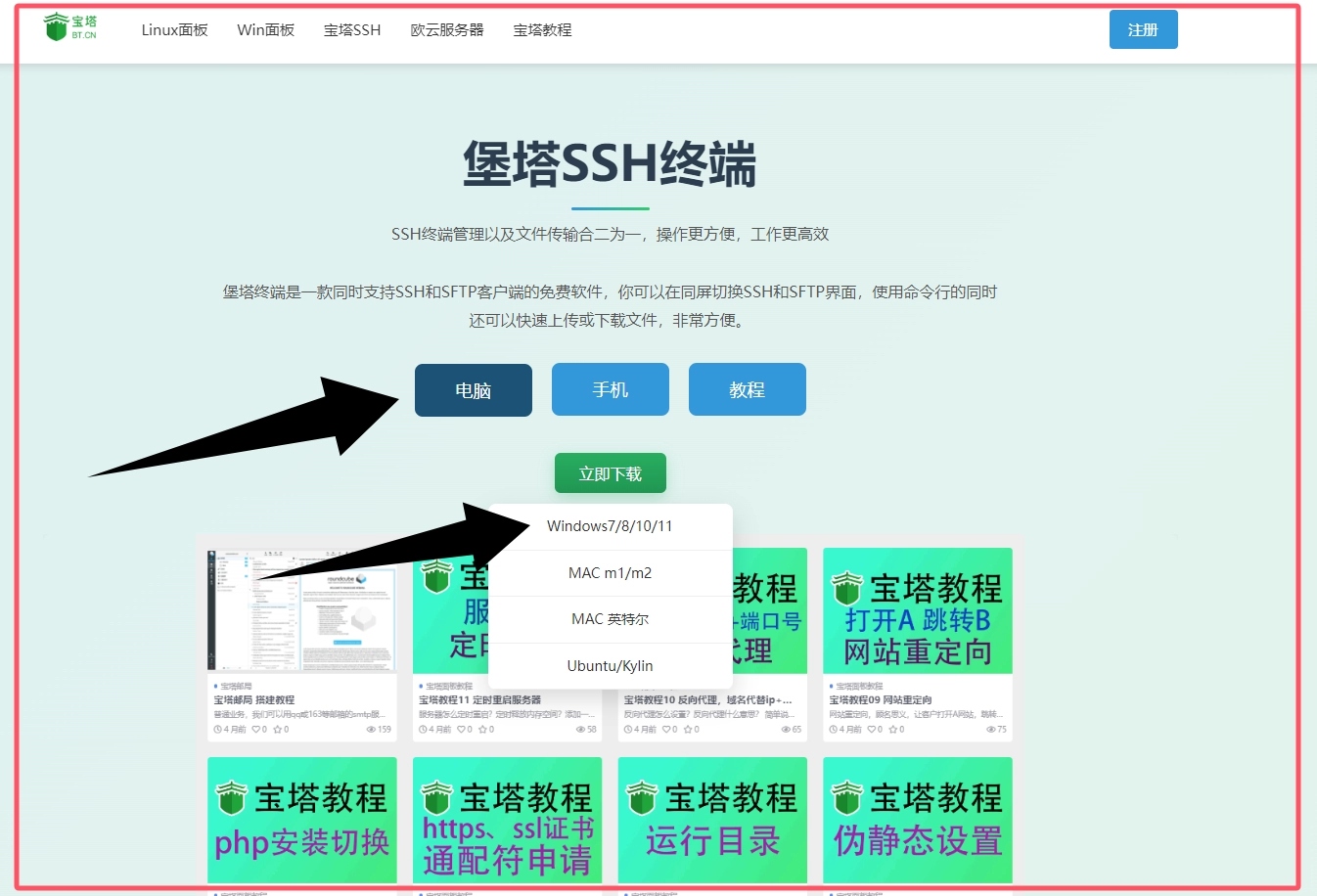Open the article title 宝塔教程09 网站重定向
1317x896 pixels.
(x=881, y=700)
